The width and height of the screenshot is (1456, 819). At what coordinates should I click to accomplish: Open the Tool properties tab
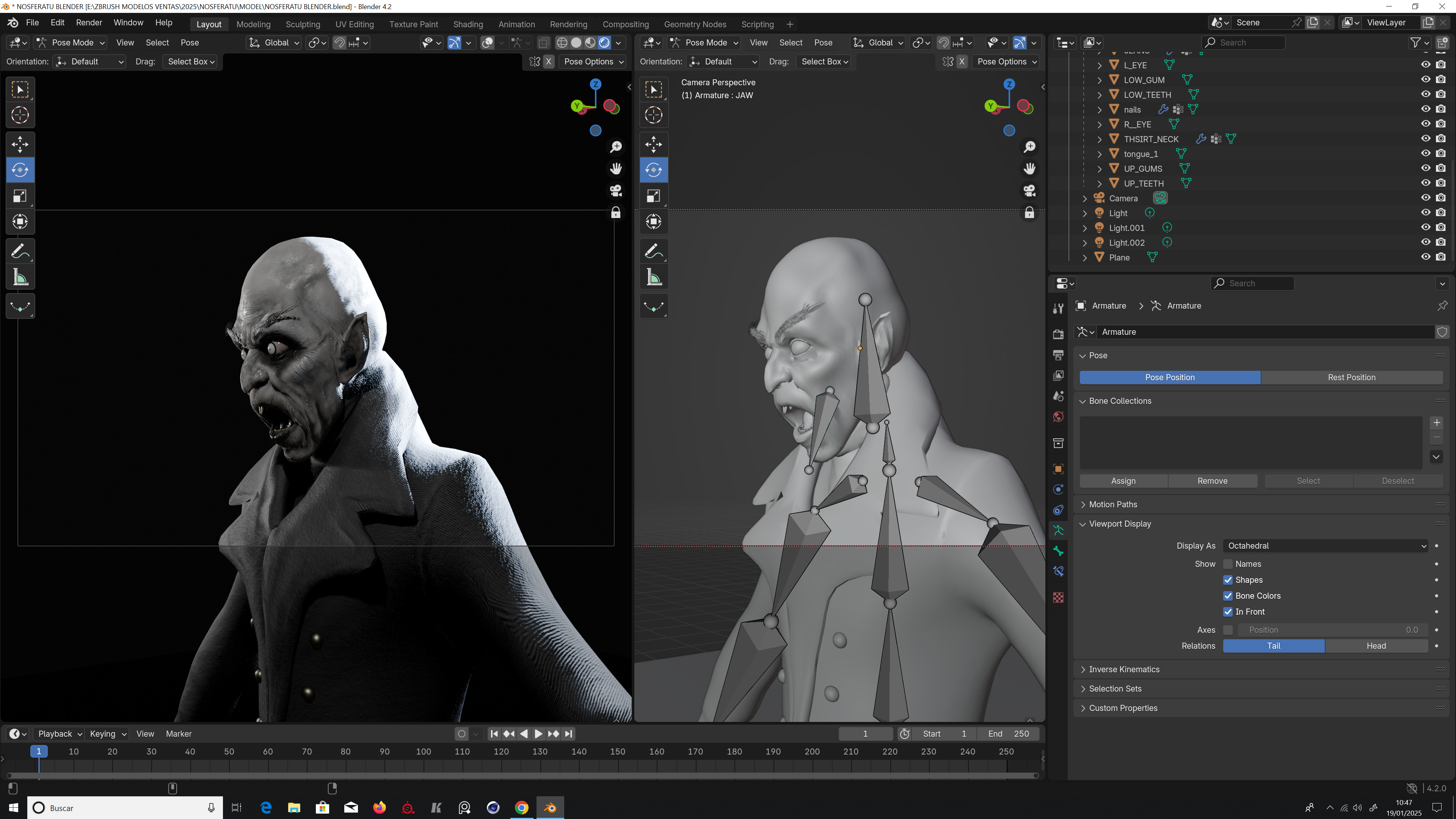(x=1058, y=308)
